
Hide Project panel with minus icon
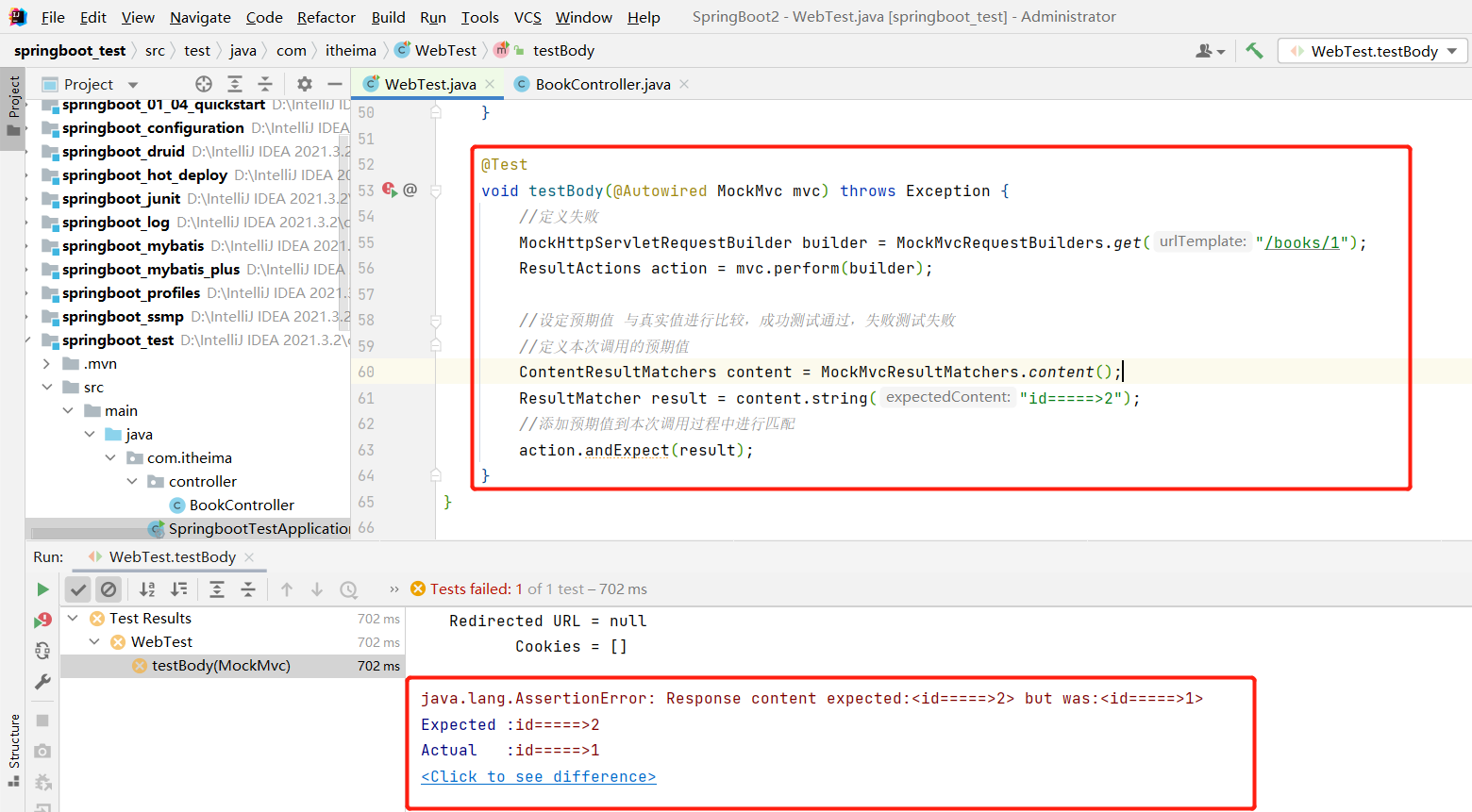pyautogui.click(x=335, y=84)
